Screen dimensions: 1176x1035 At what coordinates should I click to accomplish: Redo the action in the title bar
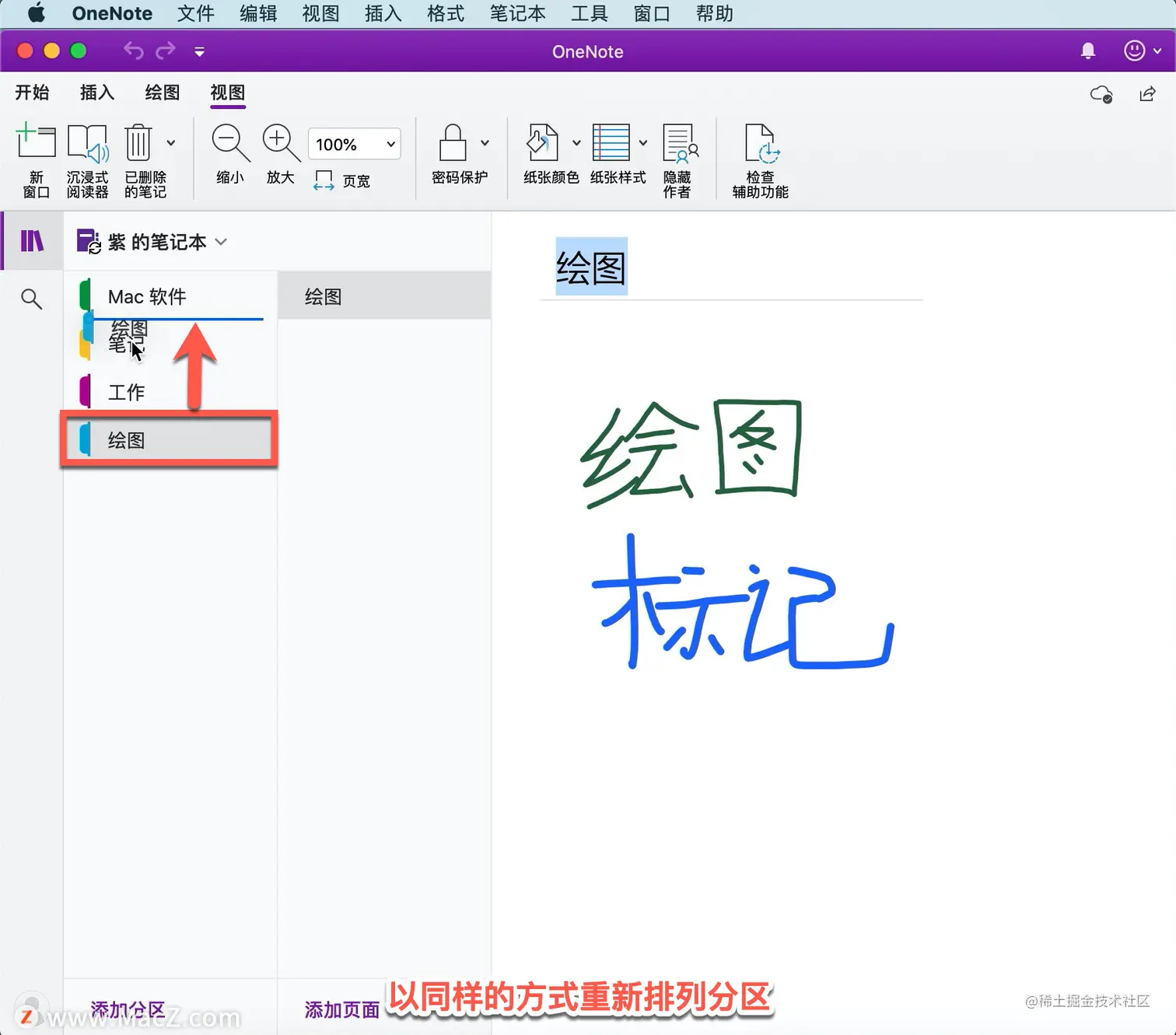(166, 51)
